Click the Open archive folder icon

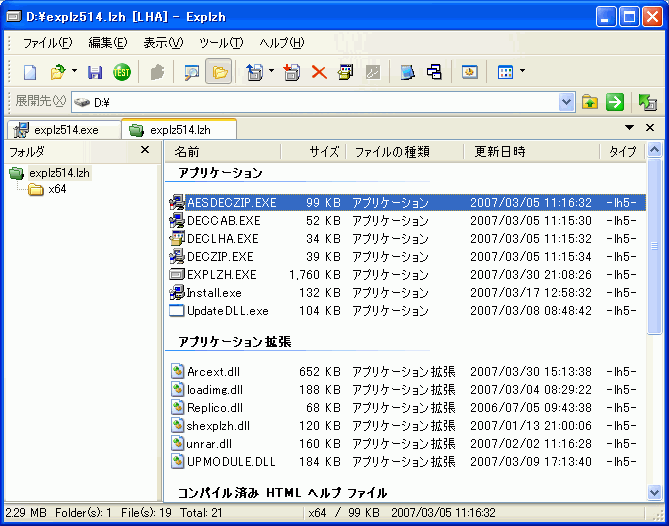(58, 72)
